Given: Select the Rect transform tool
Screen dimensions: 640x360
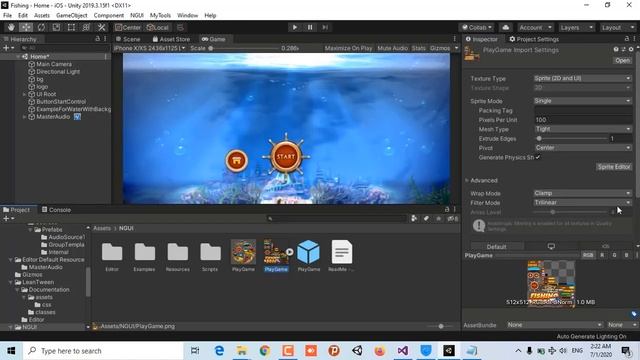Looking at the screenshot, I should pyautogui.click(x=71, y=27).
